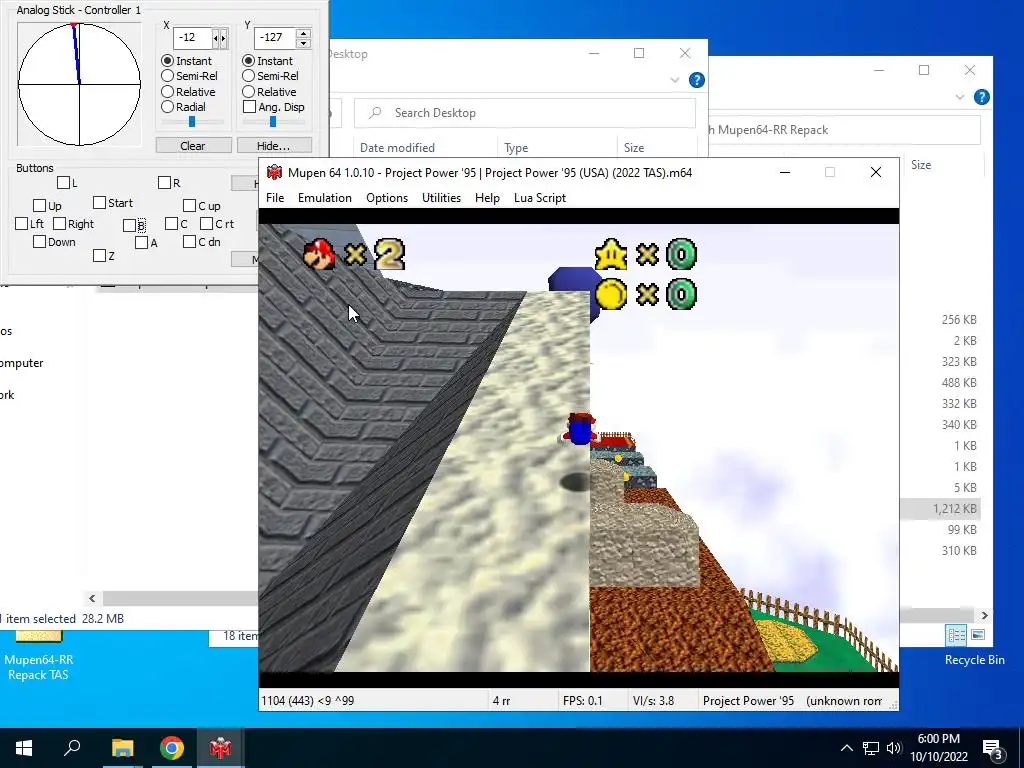The image size is (1024, 768).
Task: Click the Clear button
Action: 193,146
